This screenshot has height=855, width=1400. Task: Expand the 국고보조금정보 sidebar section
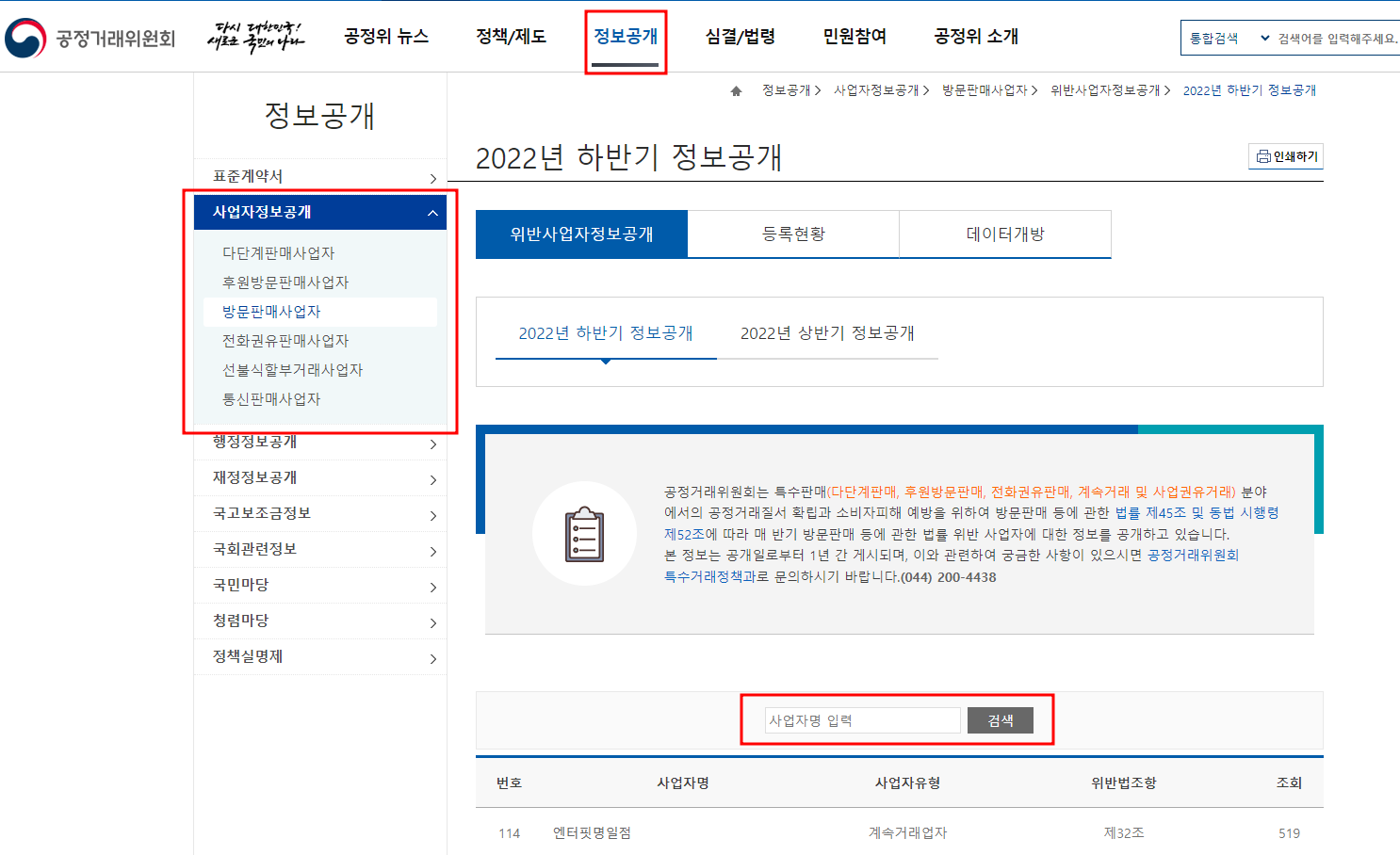[320, 513]
